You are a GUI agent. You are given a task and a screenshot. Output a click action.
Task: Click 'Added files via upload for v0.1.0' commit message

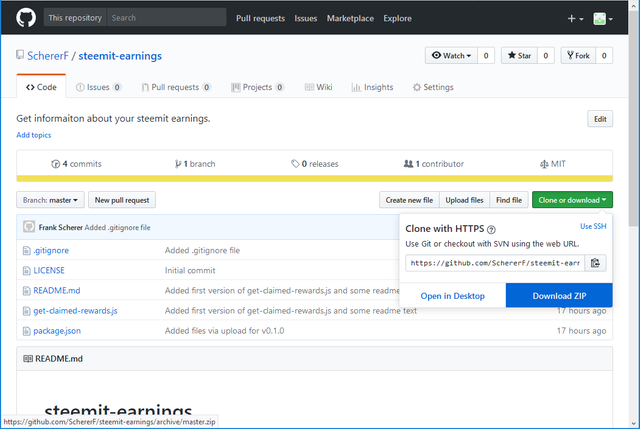[x=224, y=331]
